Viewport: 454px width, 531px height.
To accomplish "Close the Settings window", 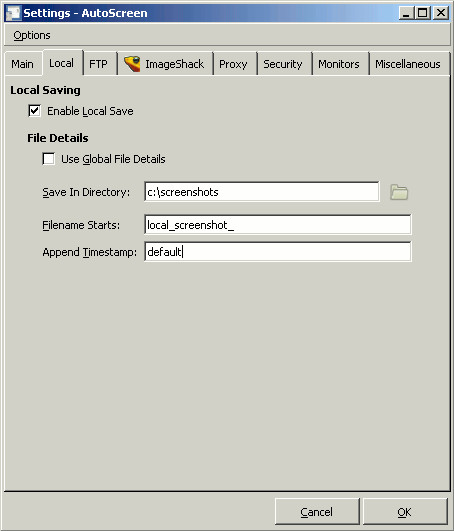I will [x=441, y=13].
